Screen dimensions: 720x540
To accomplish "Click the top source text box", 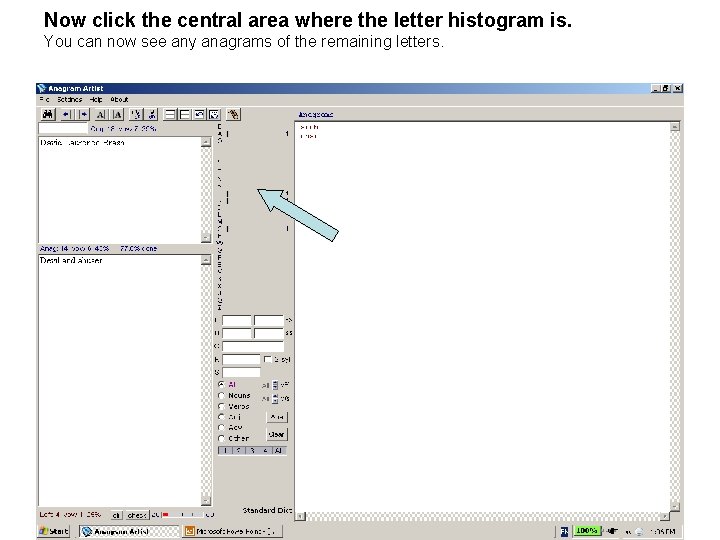I will pos(120,190).
